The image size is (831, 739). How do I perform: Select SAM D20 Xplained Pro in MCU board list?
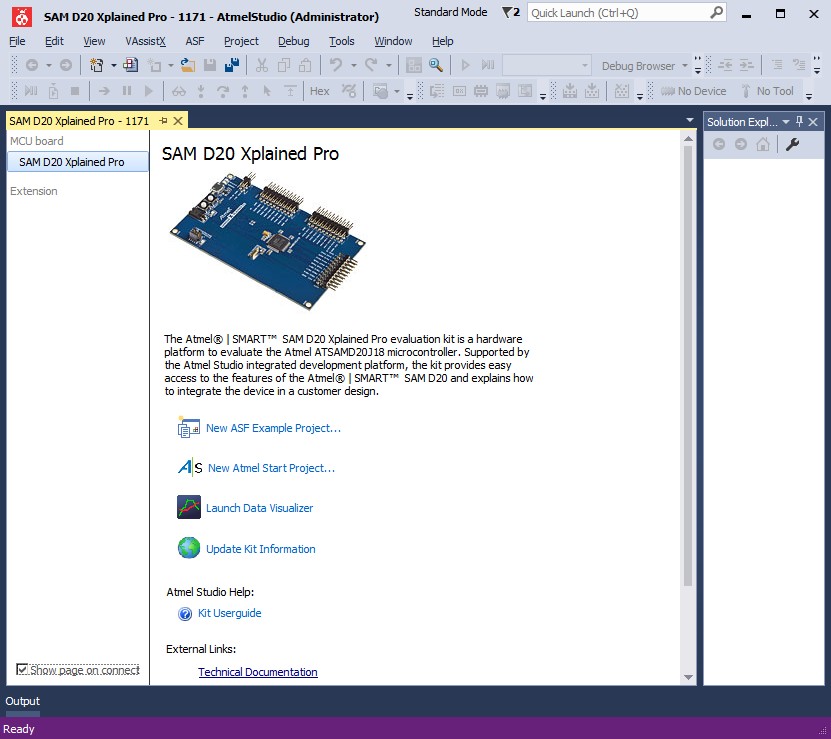pos(77,162)
